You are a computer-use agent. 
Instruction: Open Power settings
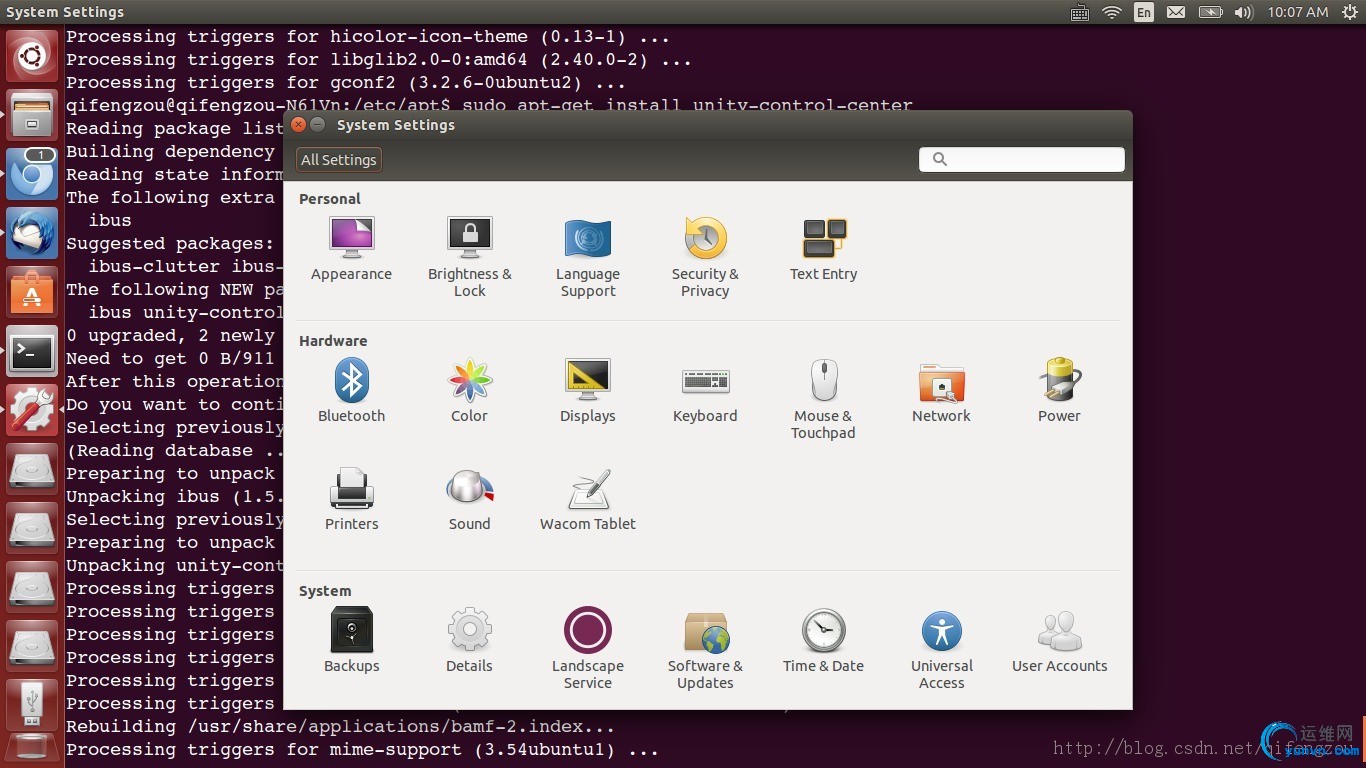(x=1059, y=392)
